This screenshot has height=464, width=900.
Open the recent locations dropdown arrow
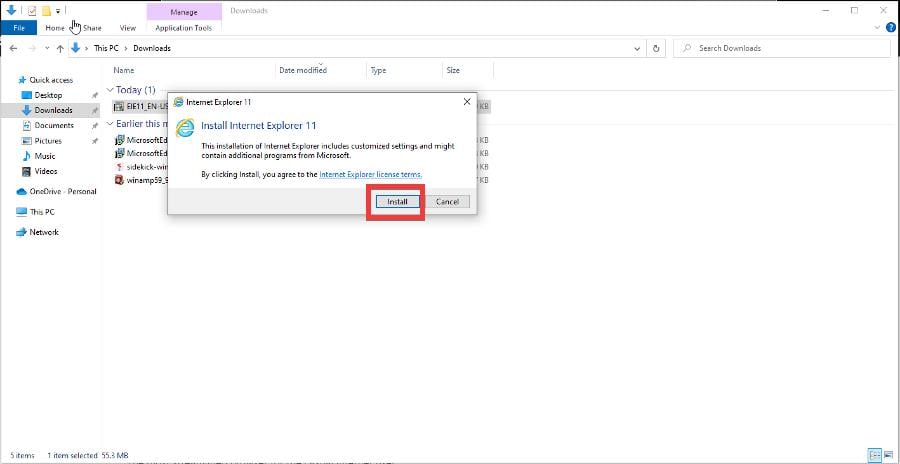[47, 49]
